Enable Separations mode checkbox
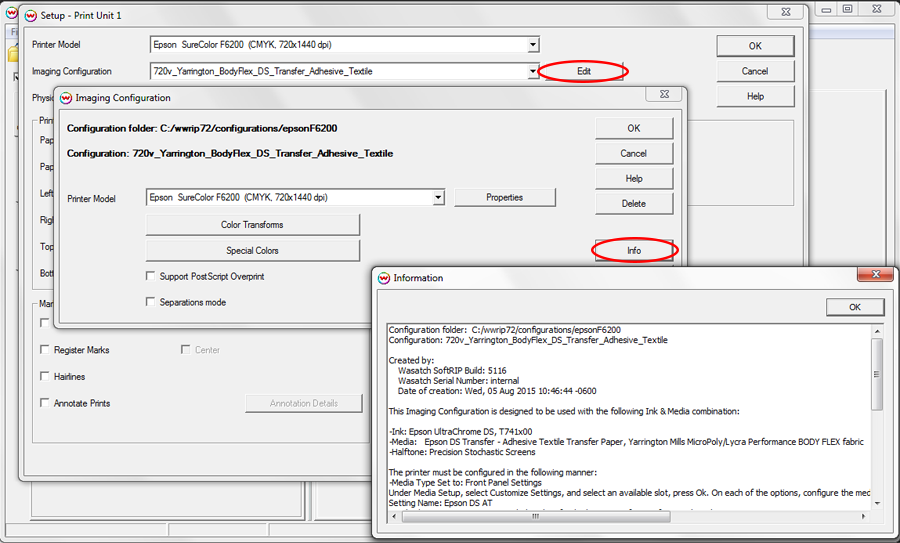Image resolution: width=900 pixels, height=543 pixels. point(150,302)
